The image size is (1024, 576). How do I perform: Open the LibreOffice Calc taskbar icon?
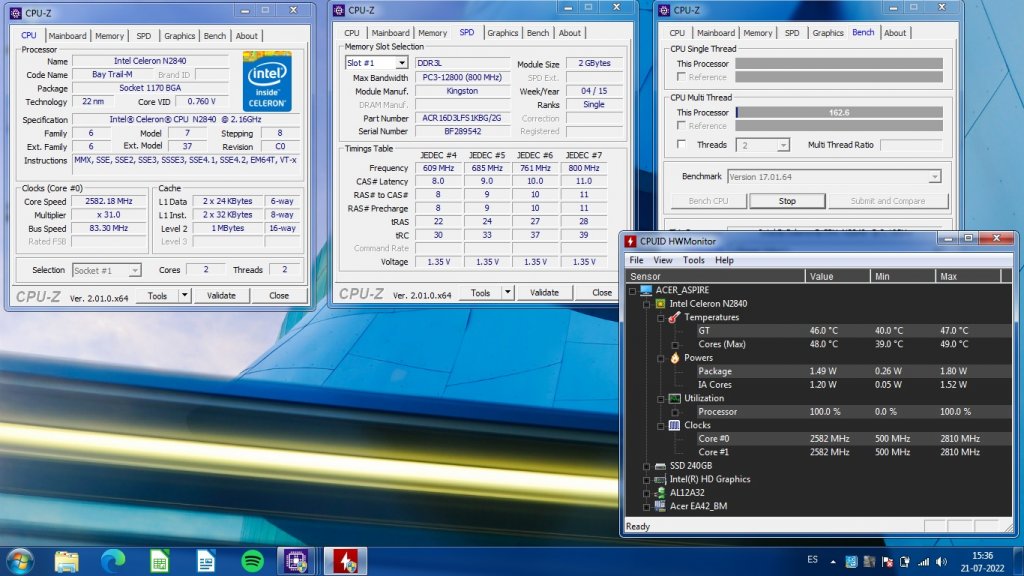pyautogui.click(x=159, y=561)
